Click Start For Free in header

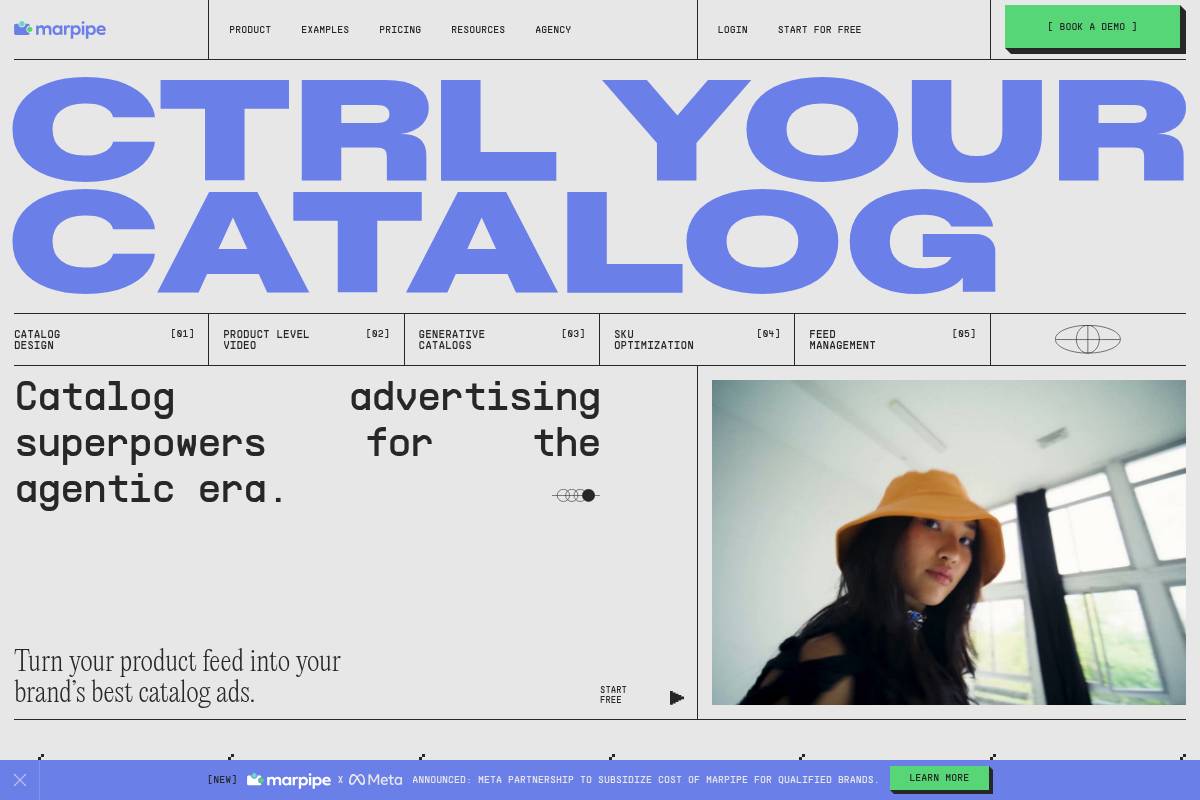[x=819, y=30]
